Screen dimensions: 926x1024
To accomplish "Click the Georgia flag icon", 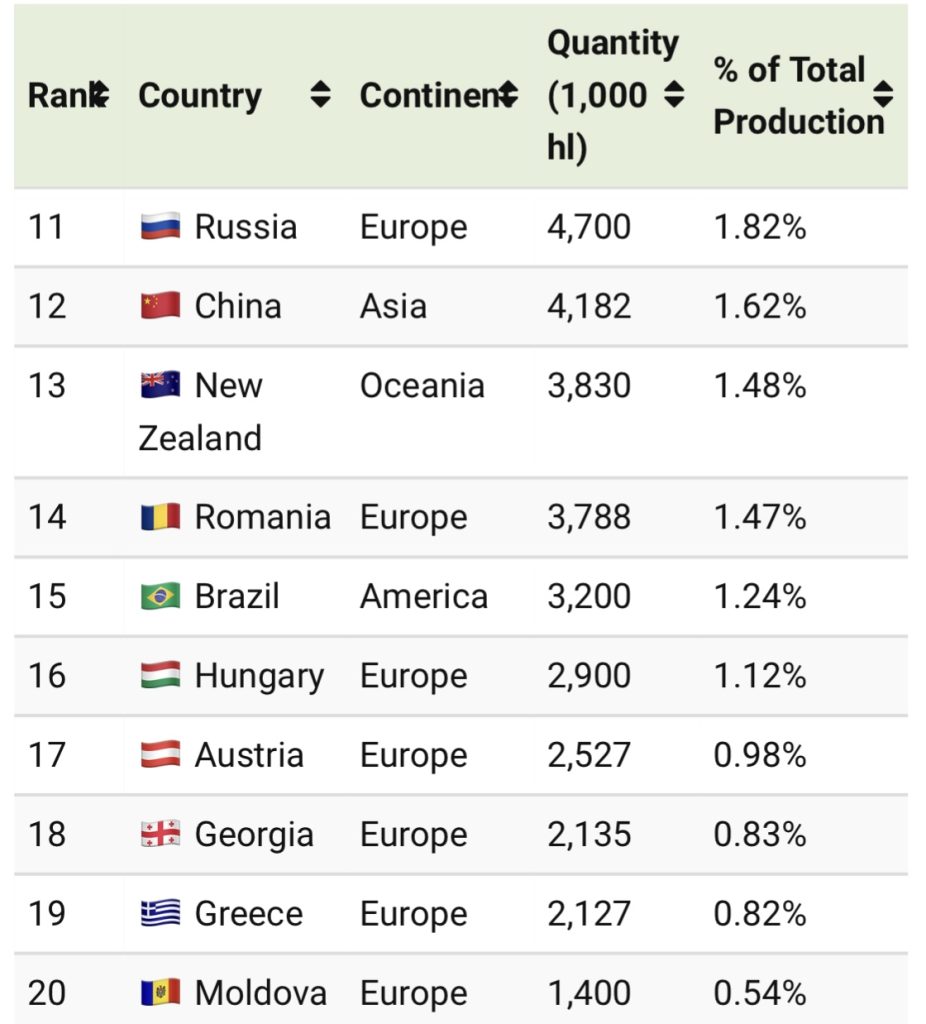I will [x=157, y=833].
